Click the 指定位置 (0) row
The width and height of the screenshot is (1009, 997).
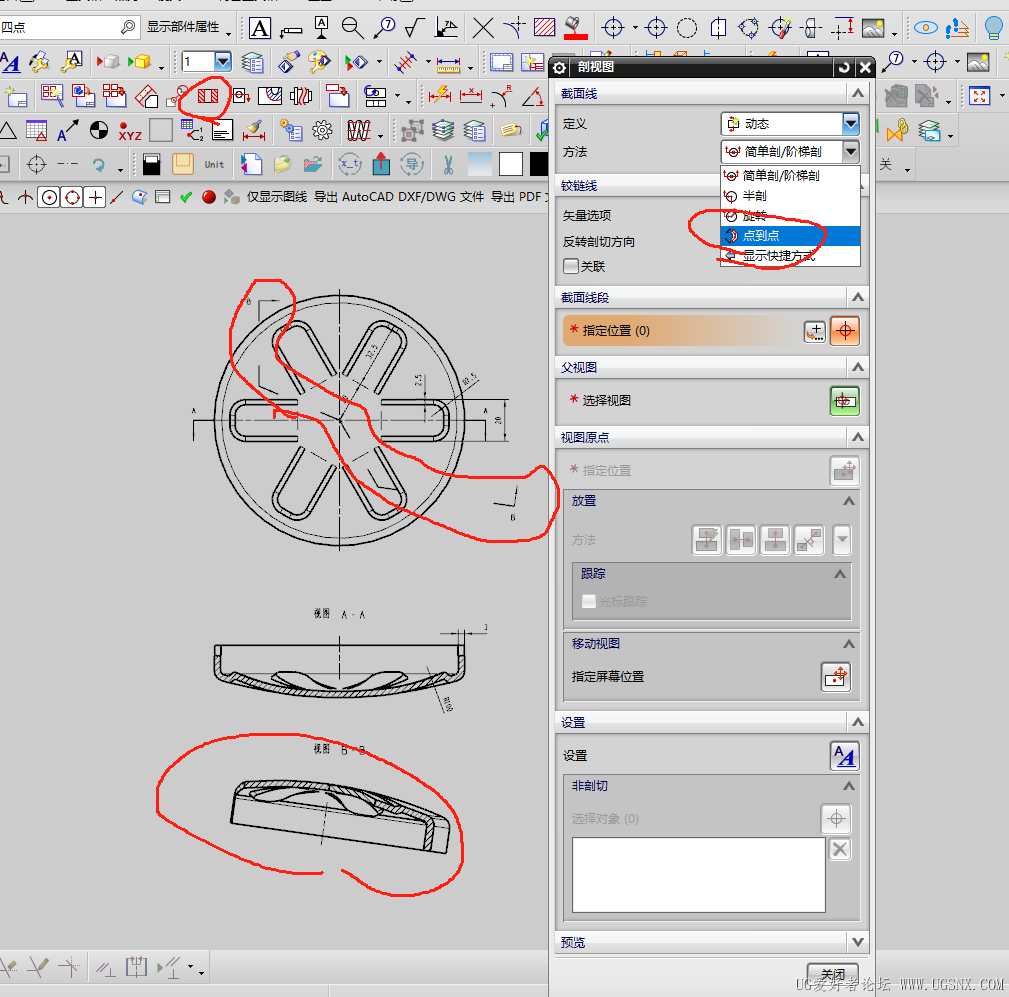[x=681, y=331]
